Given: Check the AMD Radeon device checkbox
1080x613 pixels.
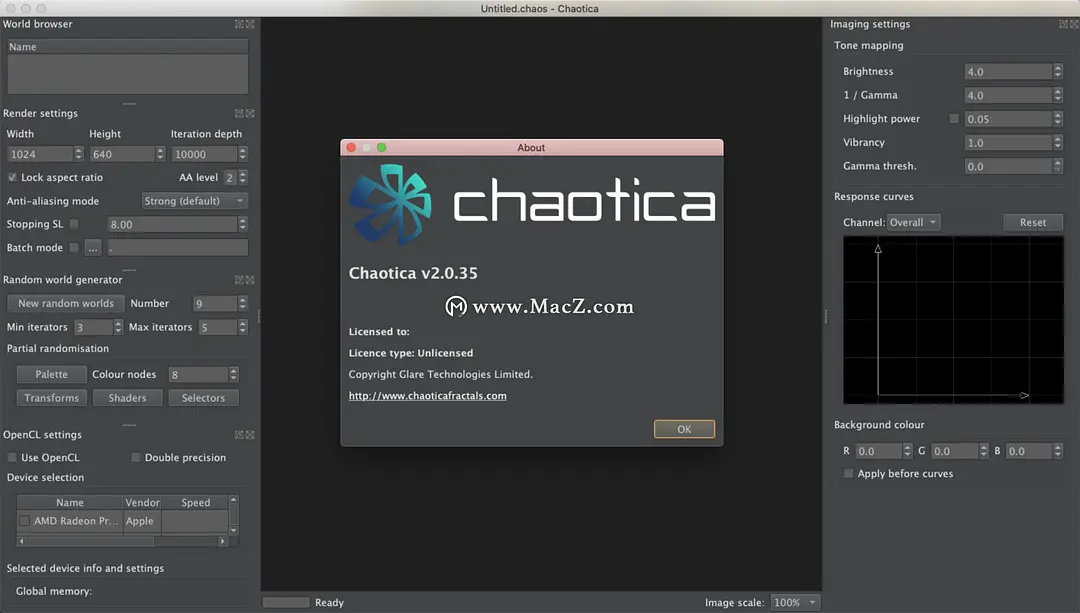Looking at the screenshot, I should tap(25, 521).
